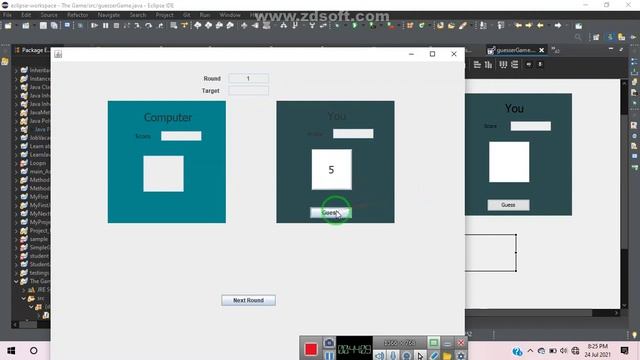The image size is (640, 360).
Task: Open the Source menu
Action: (49, 15)
